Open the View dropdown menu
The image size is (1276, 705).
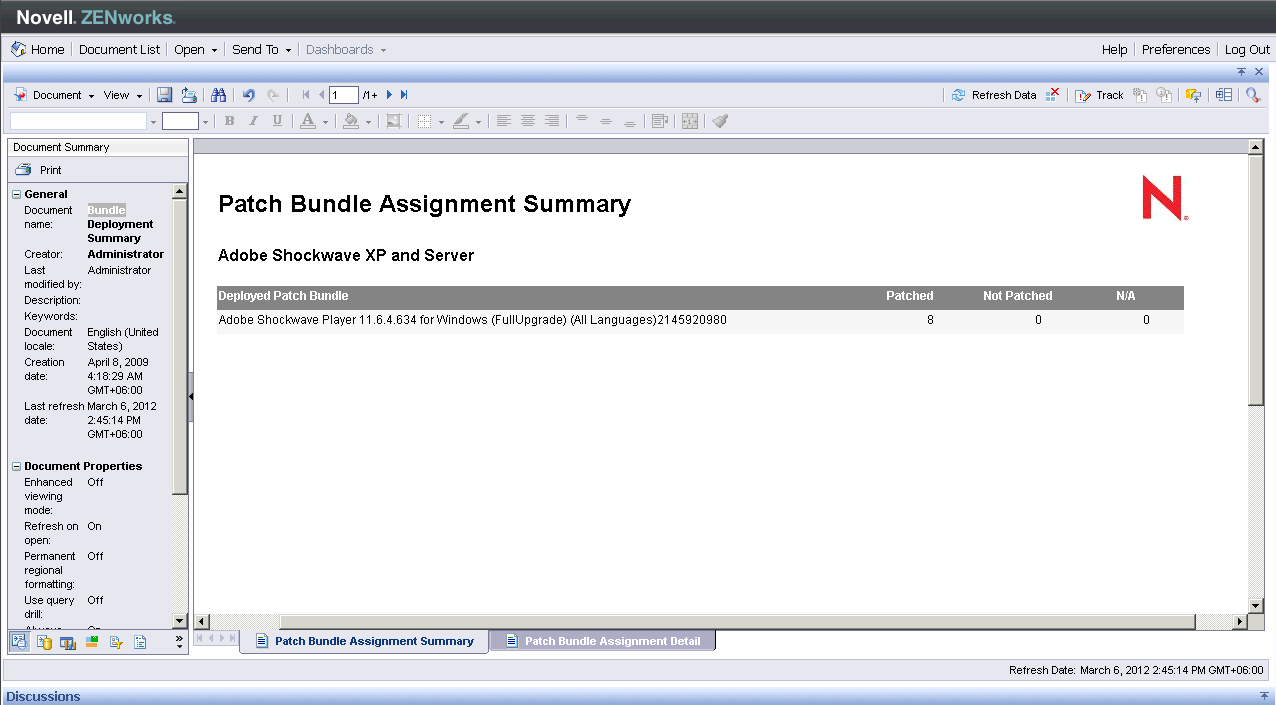click(x=123, y=95)
